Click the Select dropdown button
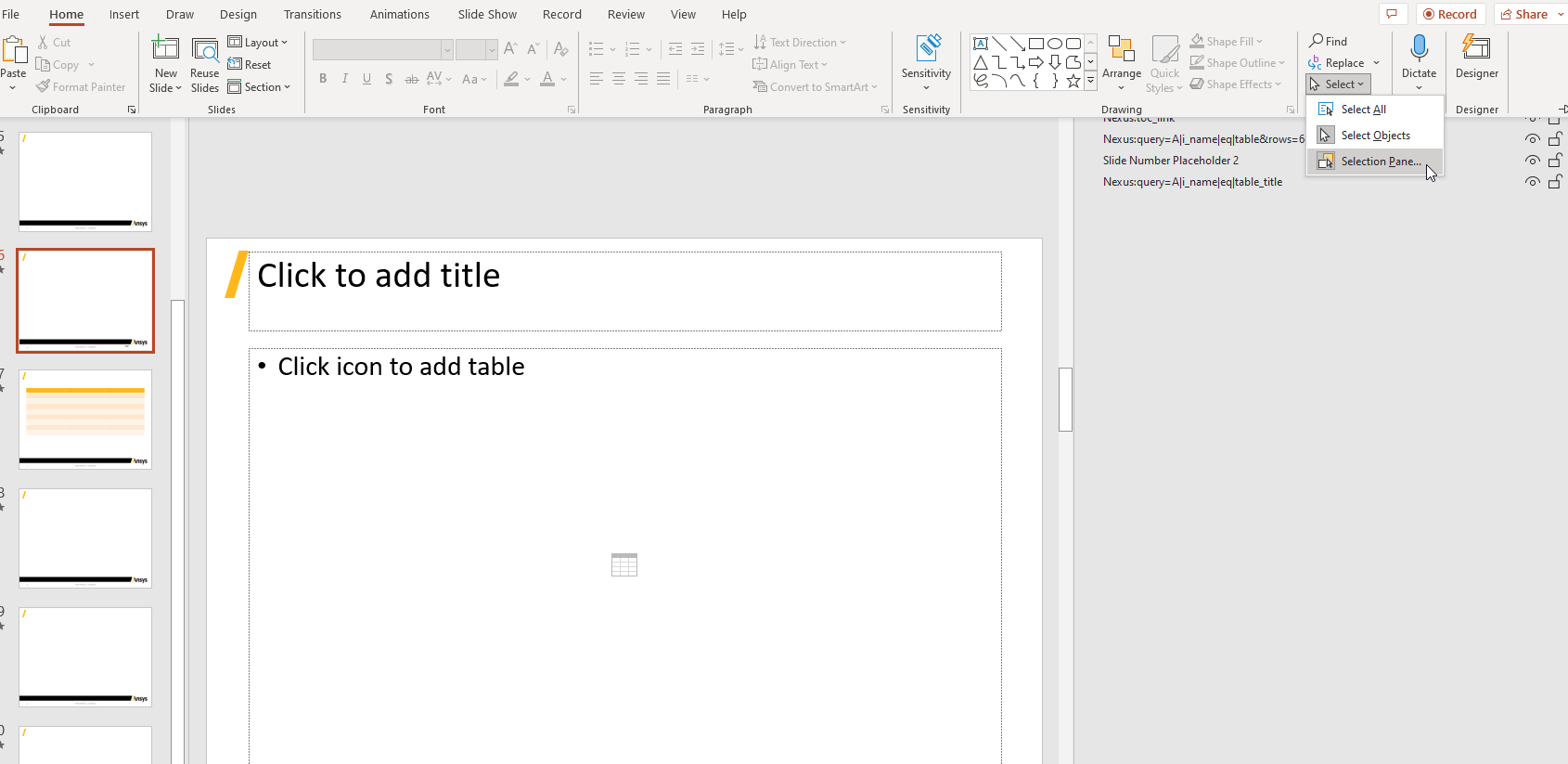 coord(1338,84)
